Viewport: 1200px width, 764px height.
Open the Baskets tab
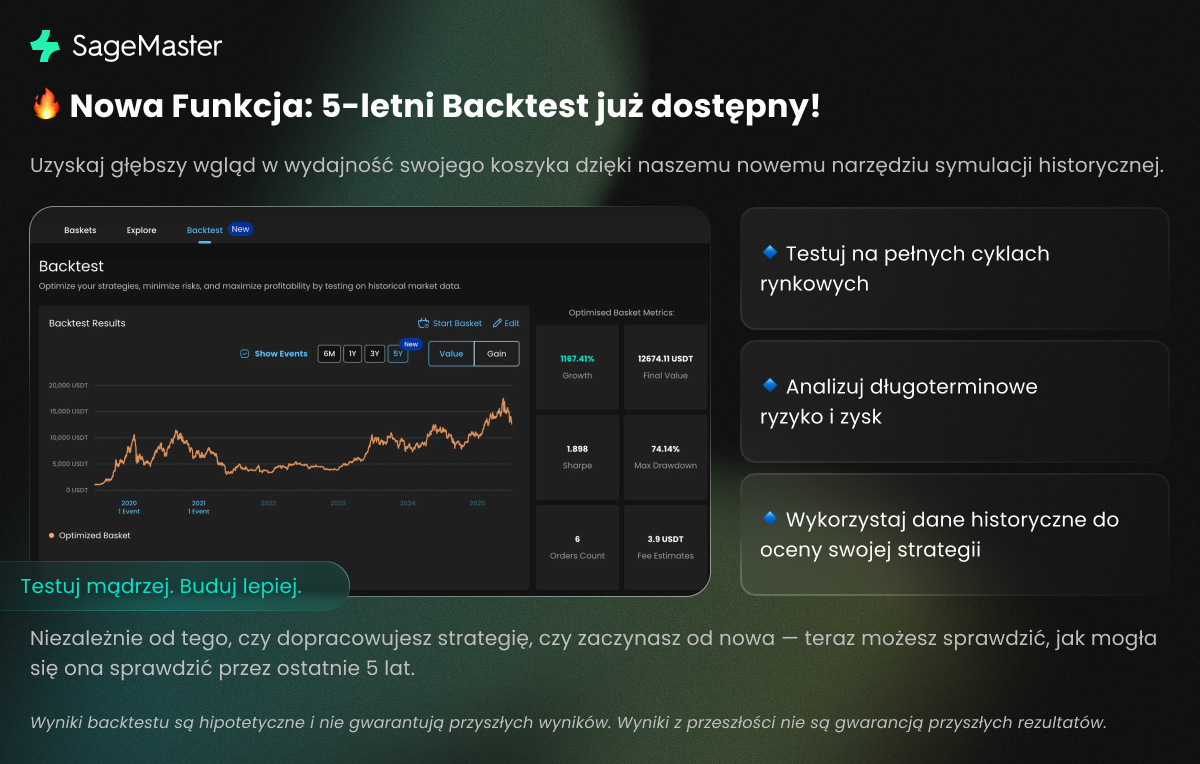pyautogui.click(x=80, y=230)
